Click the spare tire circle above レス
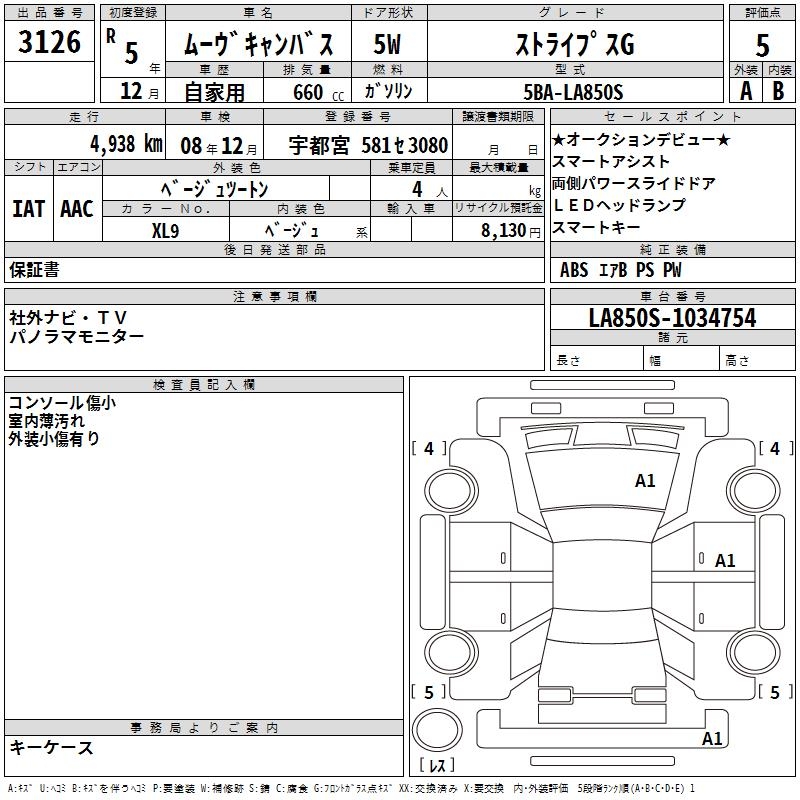This screenshot has height=800, width=800. tap(437, 730)
